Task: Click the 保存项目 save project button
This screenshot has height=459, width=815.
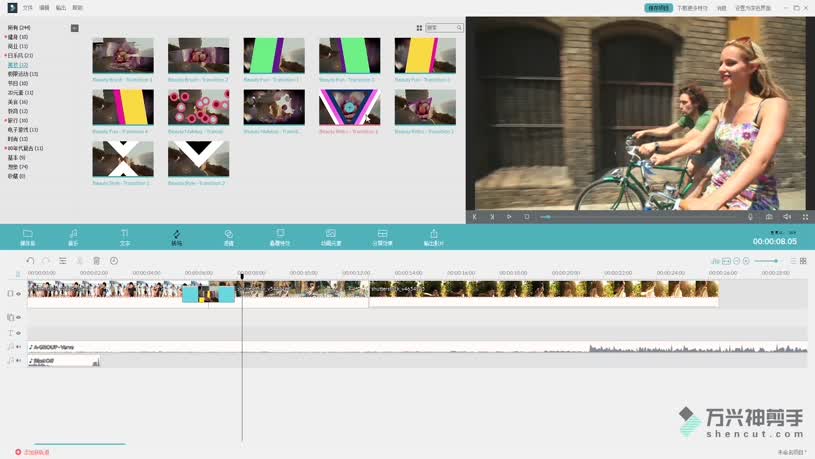Action: coord(659,8)
